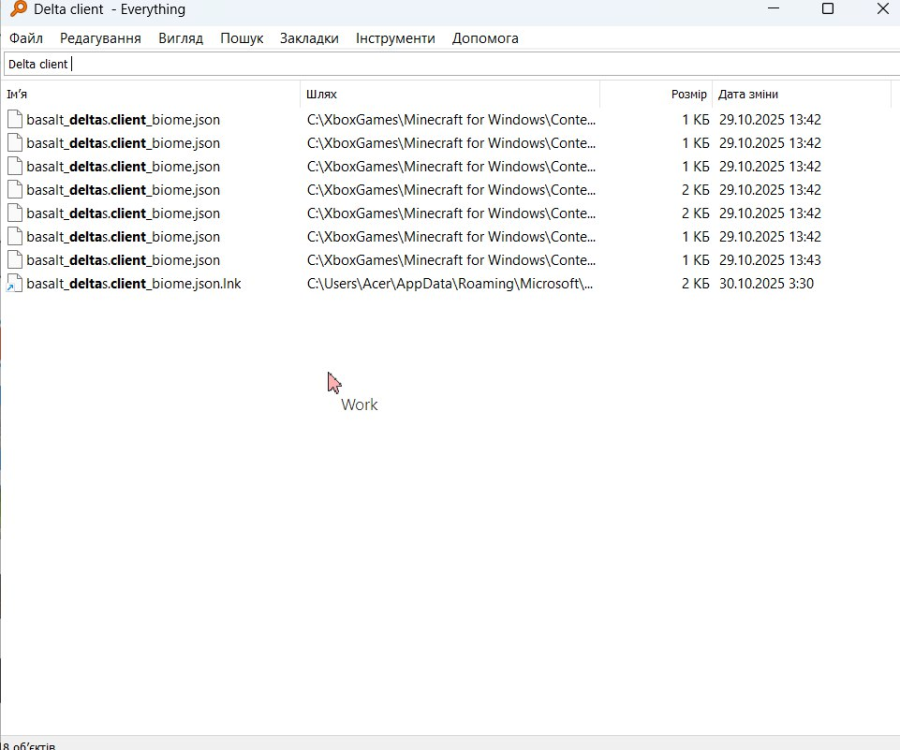Click the file icon in the 13:43 row
The image size is (900, 750).
click(14, 260)
